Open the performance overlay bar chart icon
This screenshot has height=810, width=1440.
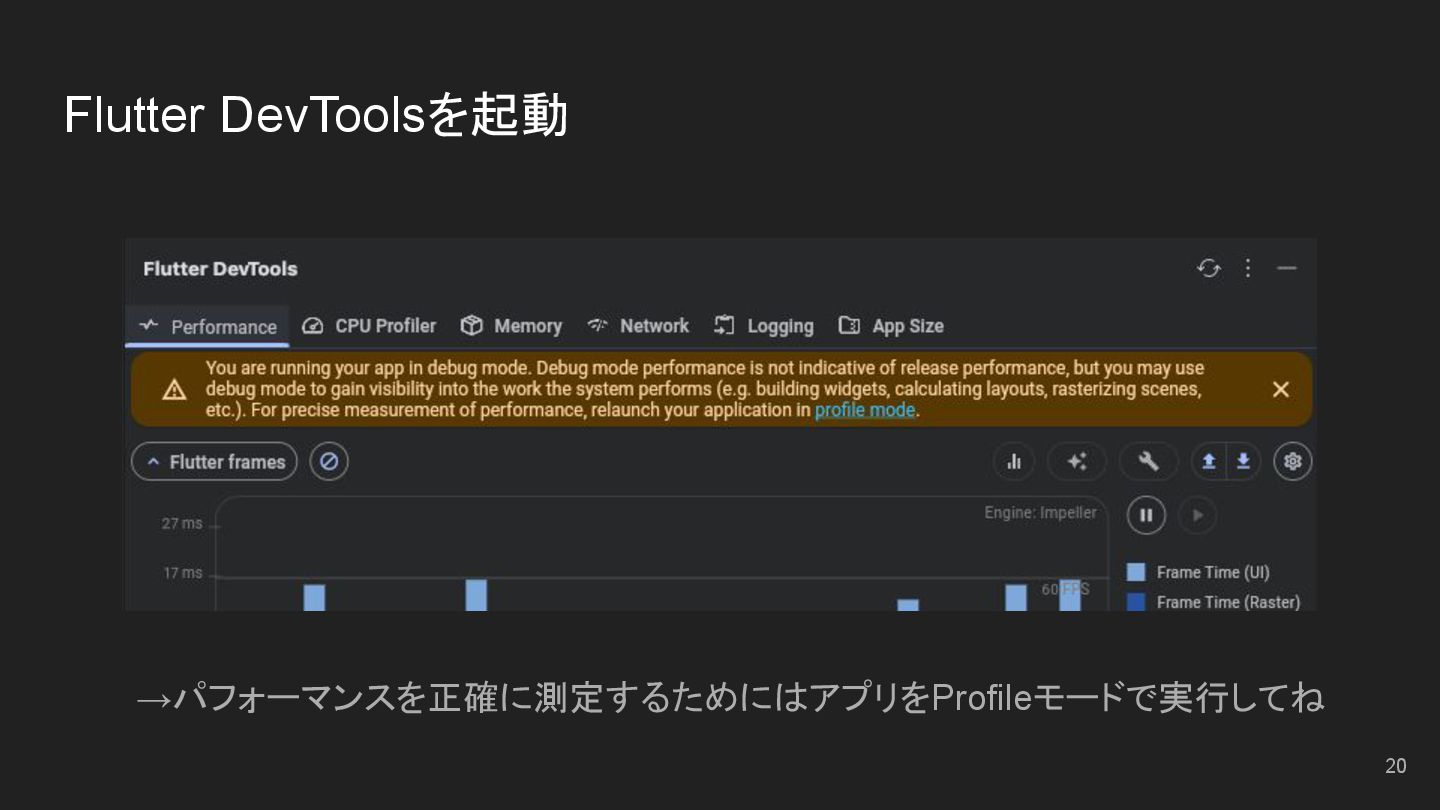click(x=1014, y=462)
